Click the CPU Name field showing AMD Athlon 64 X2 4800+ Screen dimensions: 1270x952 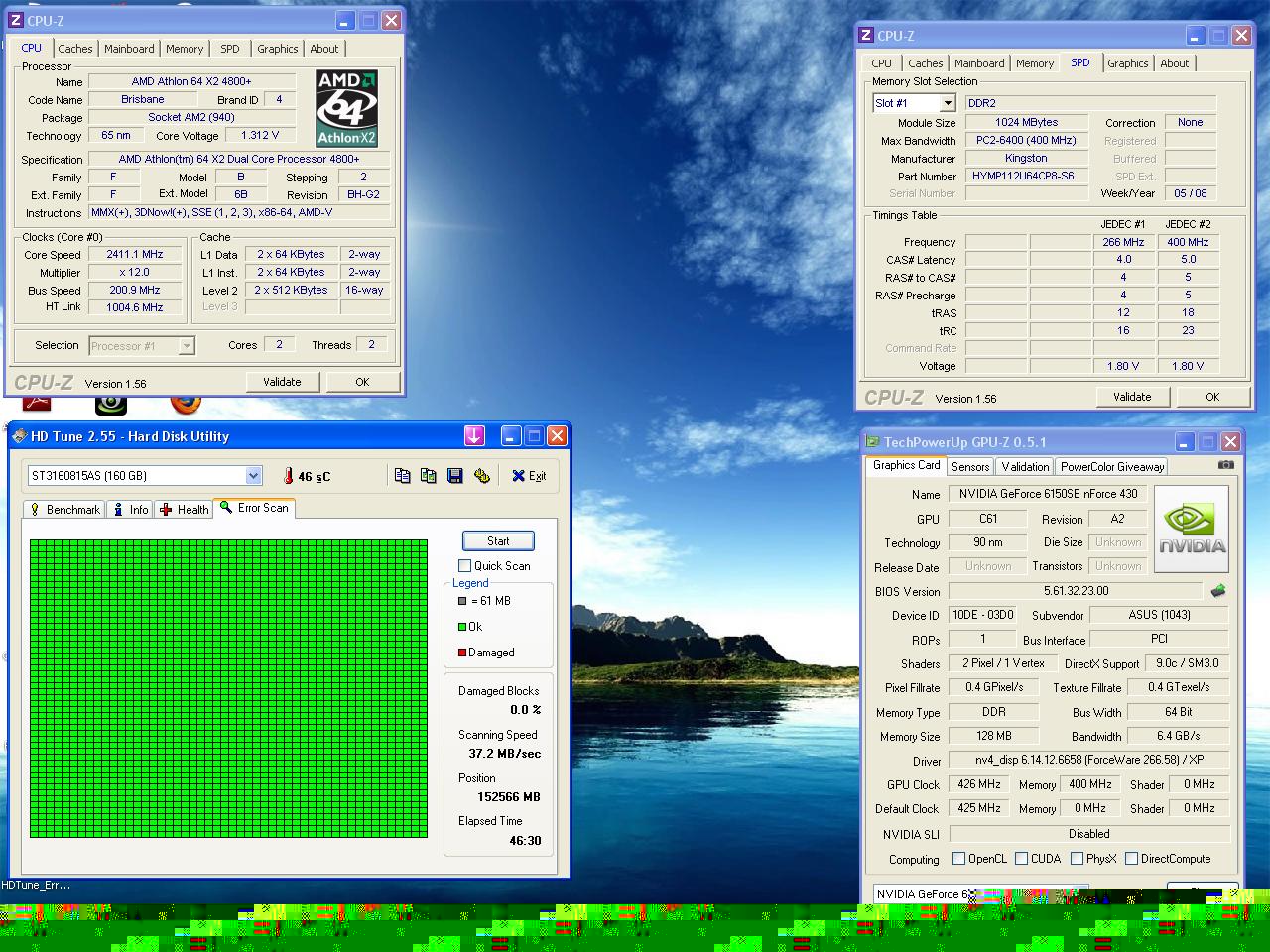click(x=191, y=82)
